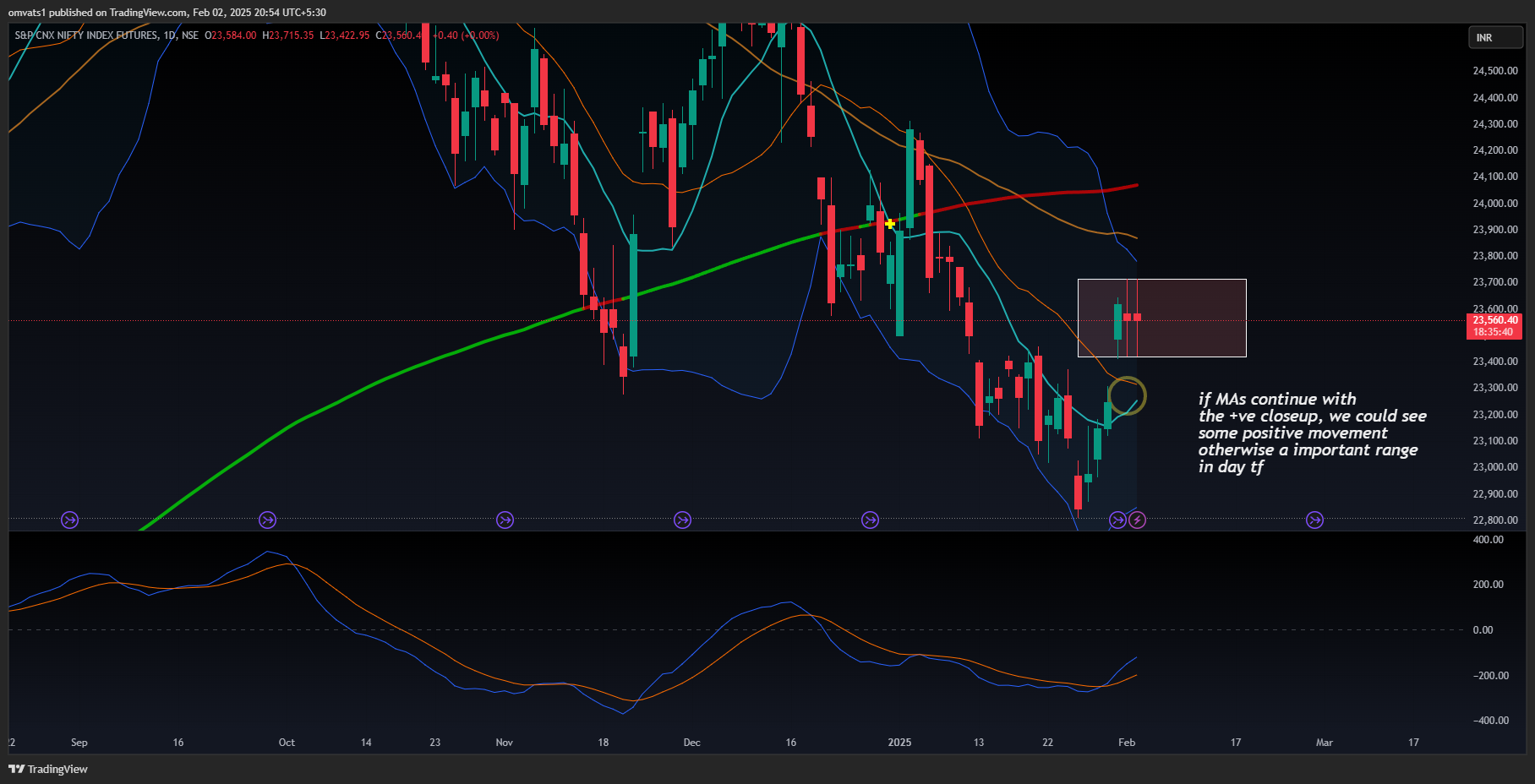Open the event marker just left of Oct
1535x784 pixels.
[x=267, y=520]
